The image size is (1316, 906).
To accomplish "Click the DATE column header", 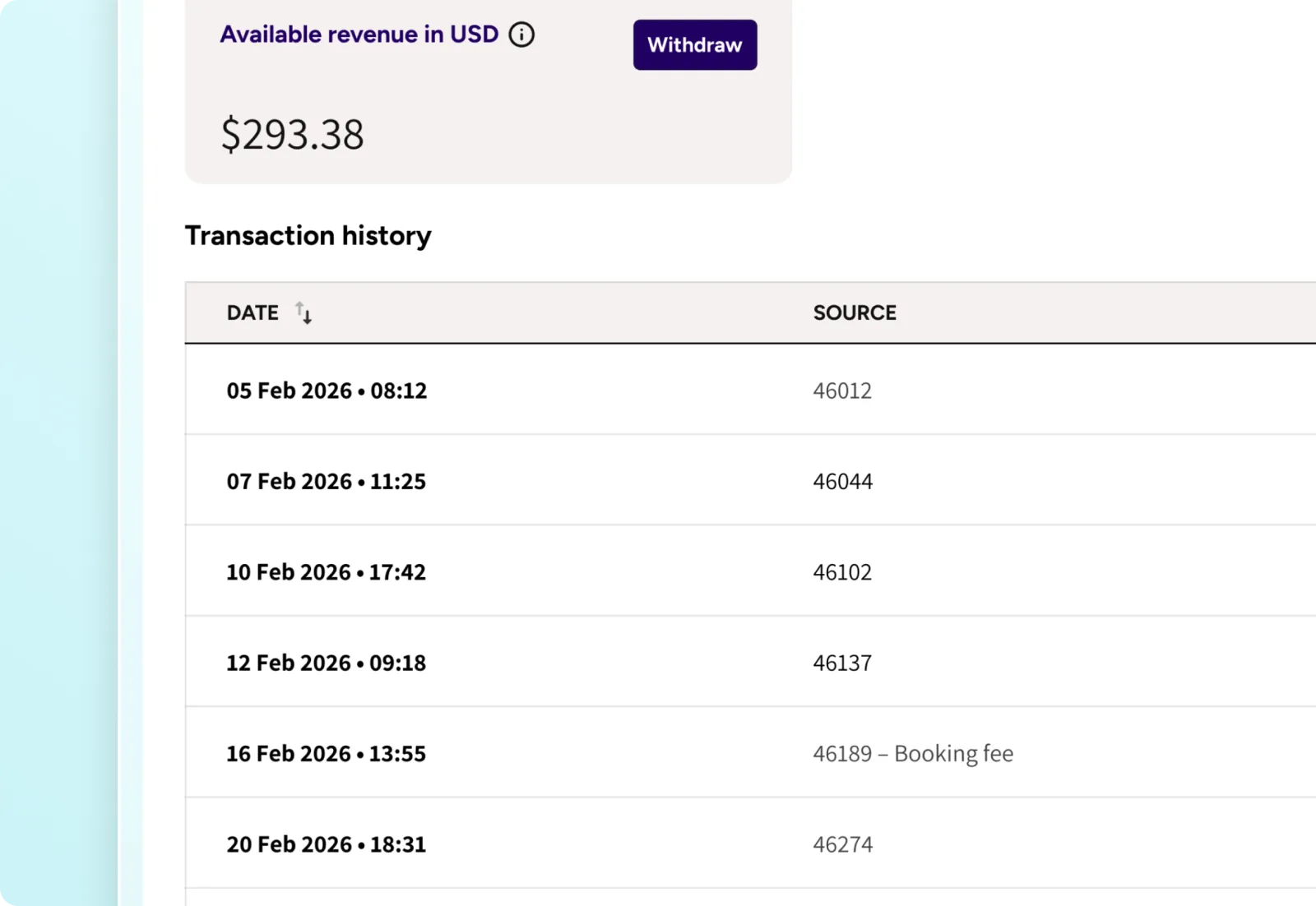I will (253, 313).
